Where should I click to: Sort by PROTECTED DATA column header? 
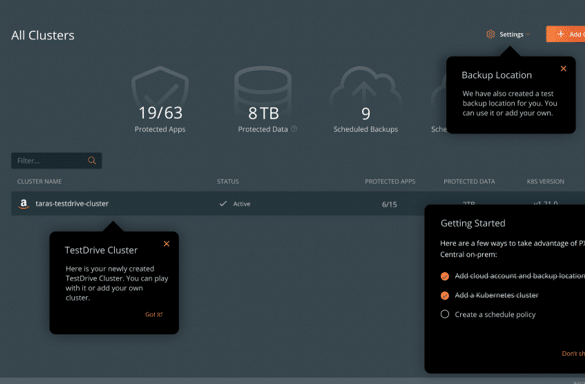[x=469, y=181]
